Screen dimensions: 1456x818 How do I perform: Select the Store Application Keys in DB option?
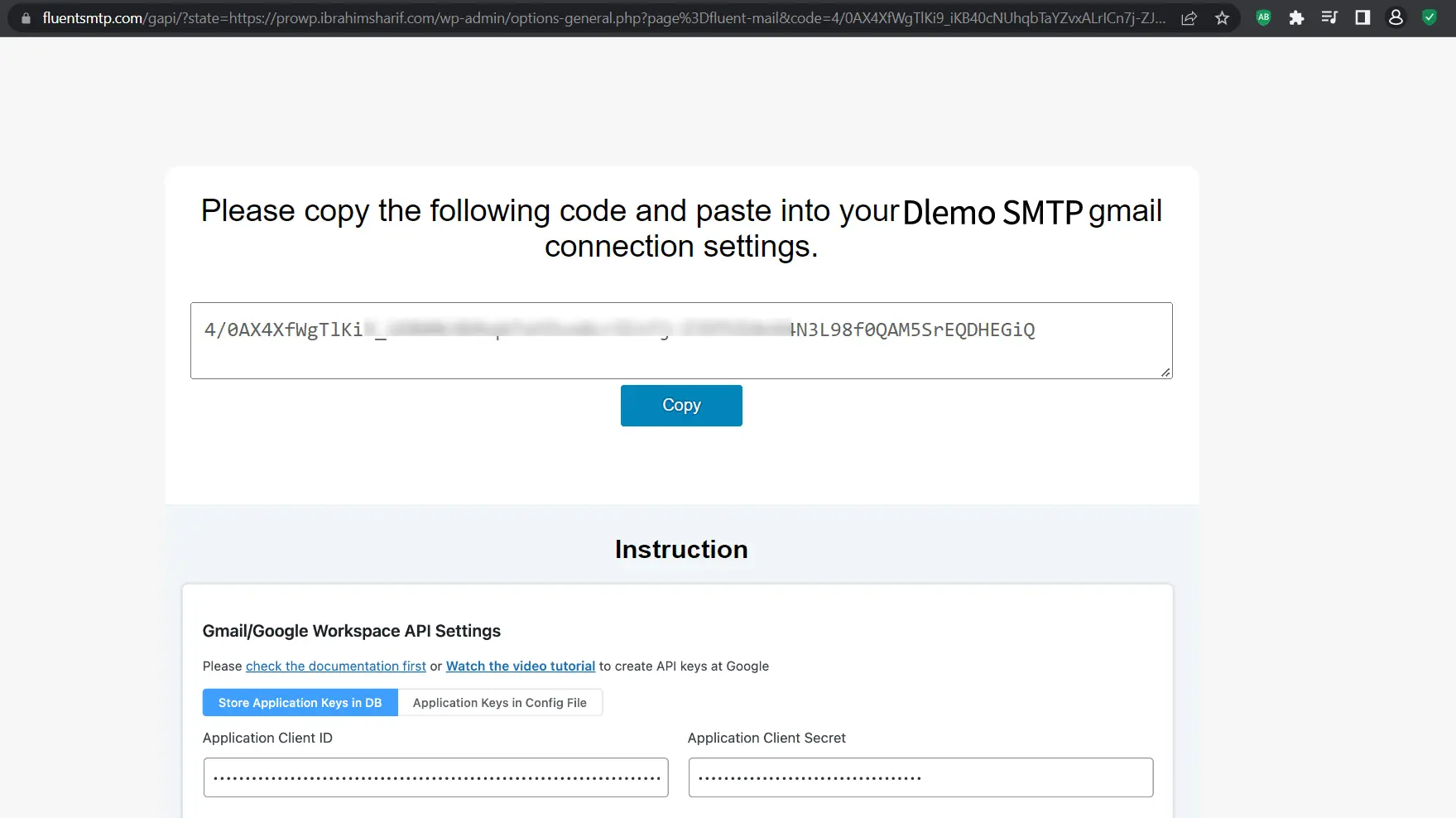[x=300, y=703]
